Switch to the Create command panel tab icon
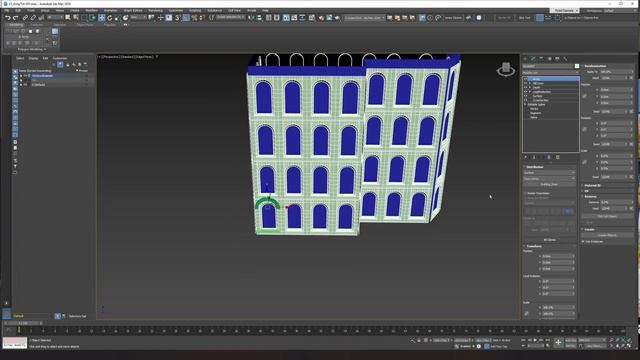Image resolution: width=640 pixels, height=360 pixels. click(x=526, y=59)
